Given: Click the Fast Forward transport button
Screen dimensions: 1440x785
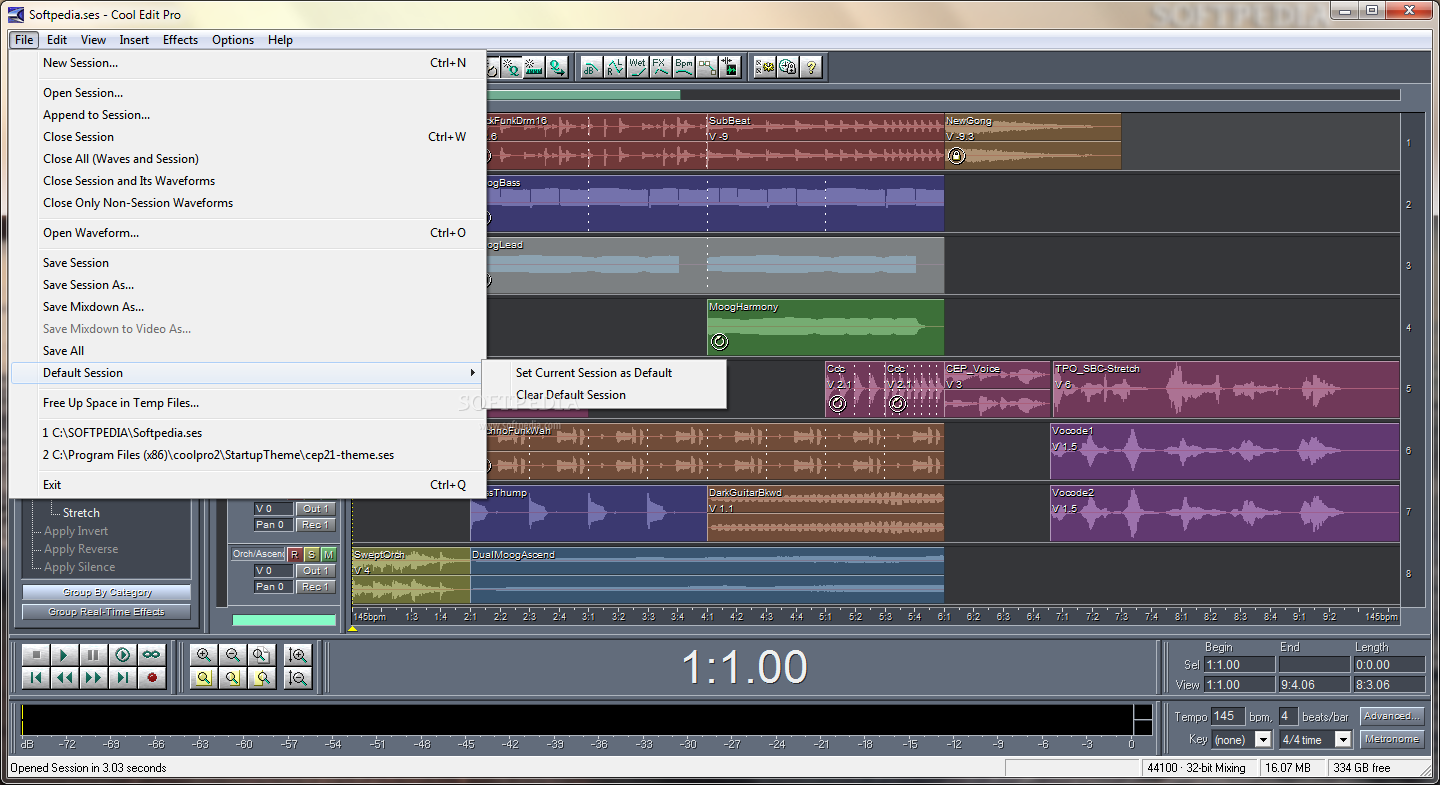Looking at the screenshot, I should tap(93, 678).
